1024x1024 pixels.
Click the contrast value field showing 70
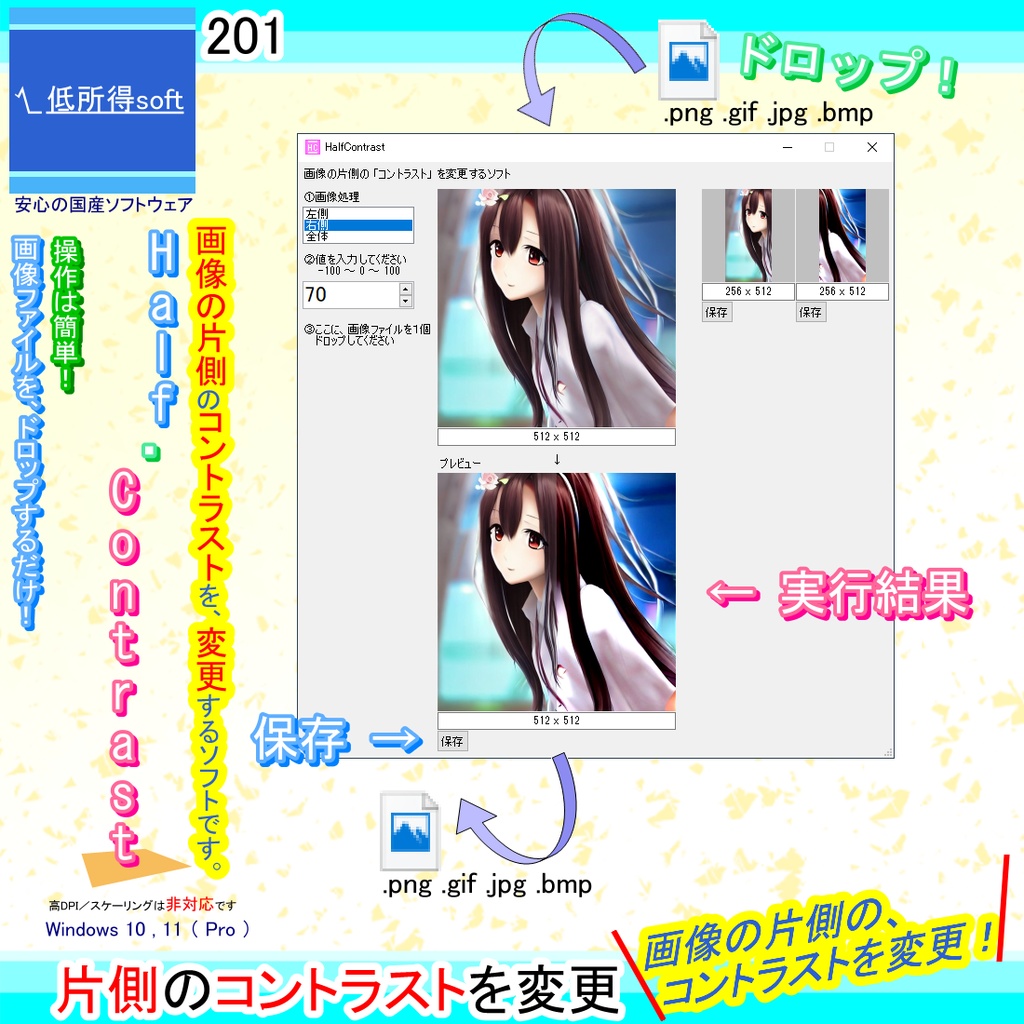coord(351,295)
